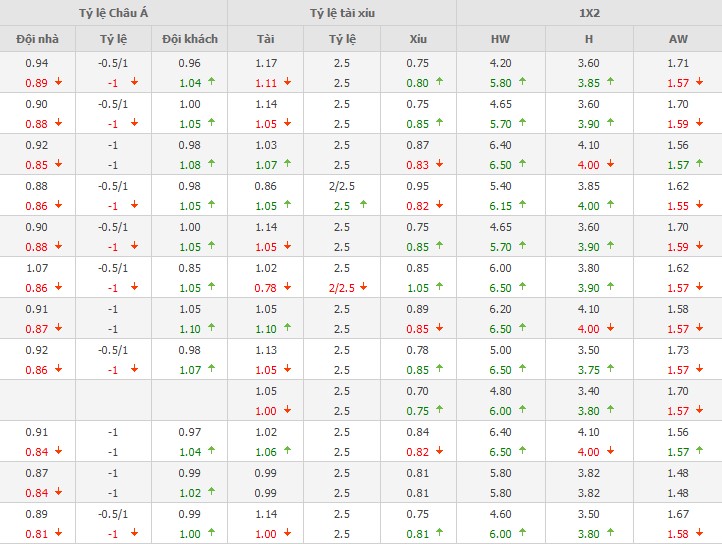The height and width of the screenshot is (544, 722).
Task: Click the green up arrow next to 3.75
Action: (613, 369)
